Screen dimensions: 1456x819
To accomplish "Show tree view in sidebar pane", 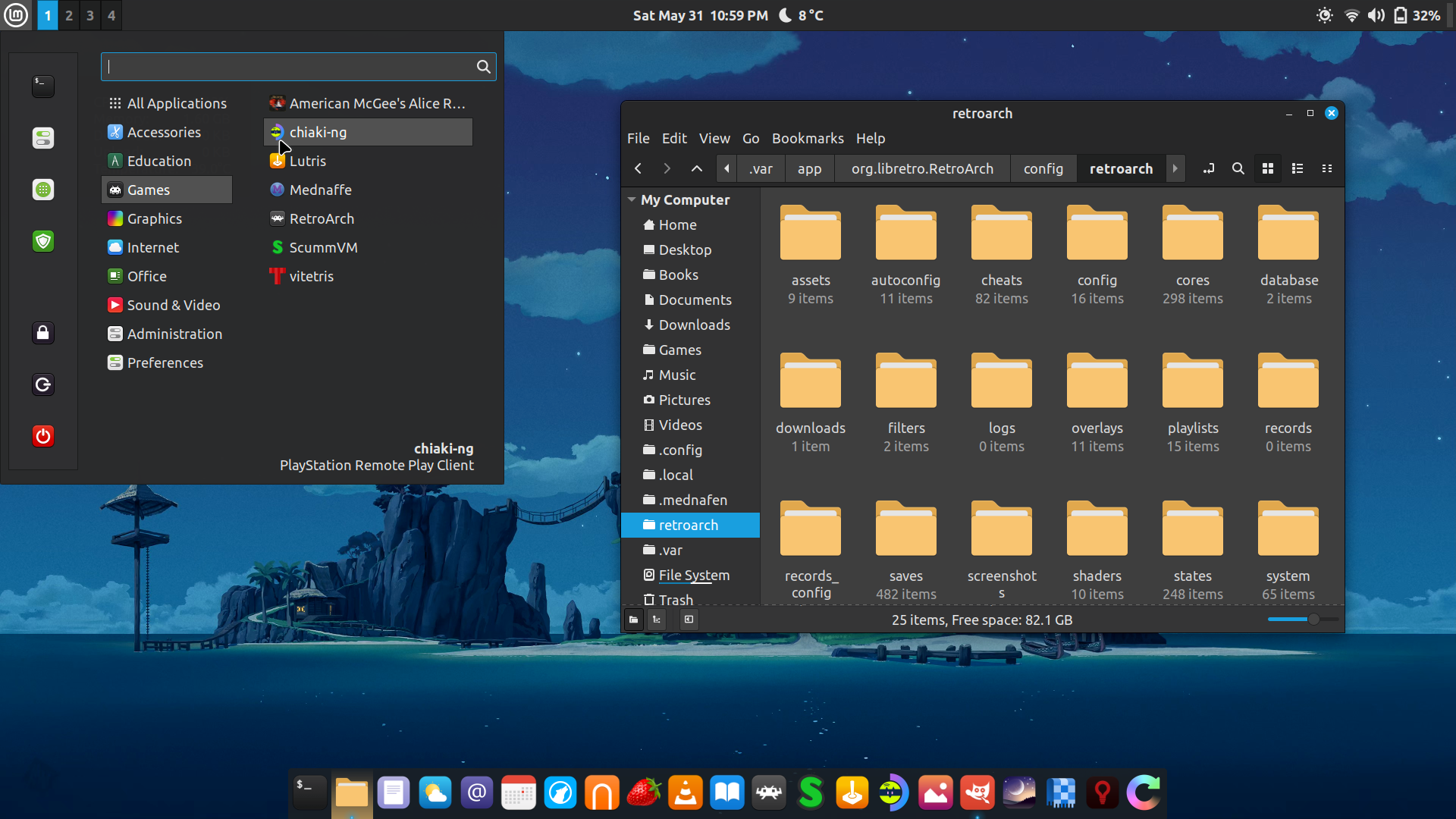I will (x=657, y=620).
